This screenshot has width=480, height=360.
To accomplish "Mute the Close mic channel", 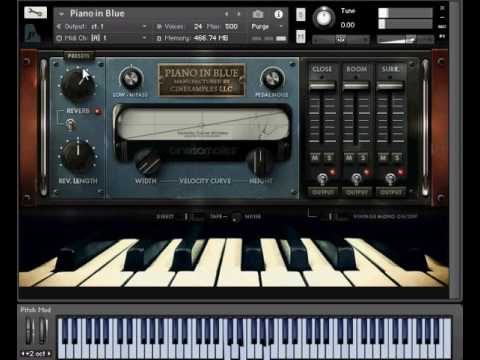I will coord(315,157).
